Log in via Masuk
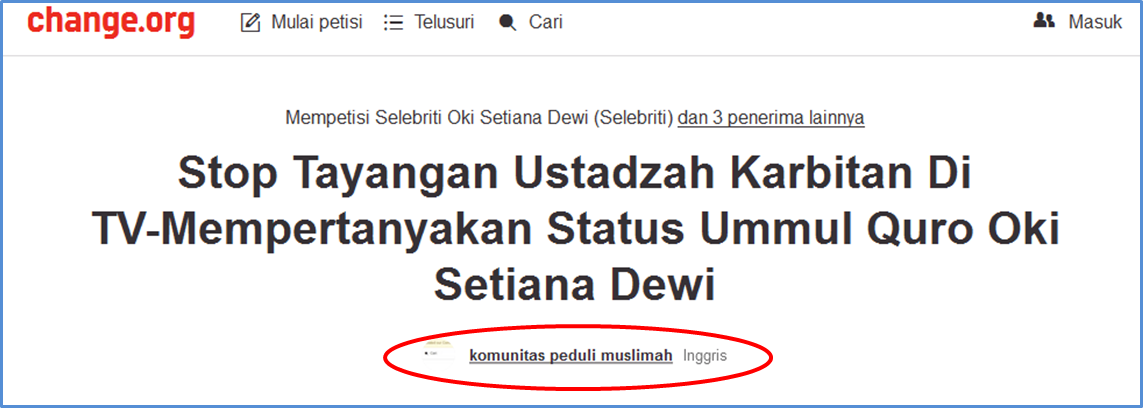The height and width of the screenshot is (408, 1143). point(1096,23)
